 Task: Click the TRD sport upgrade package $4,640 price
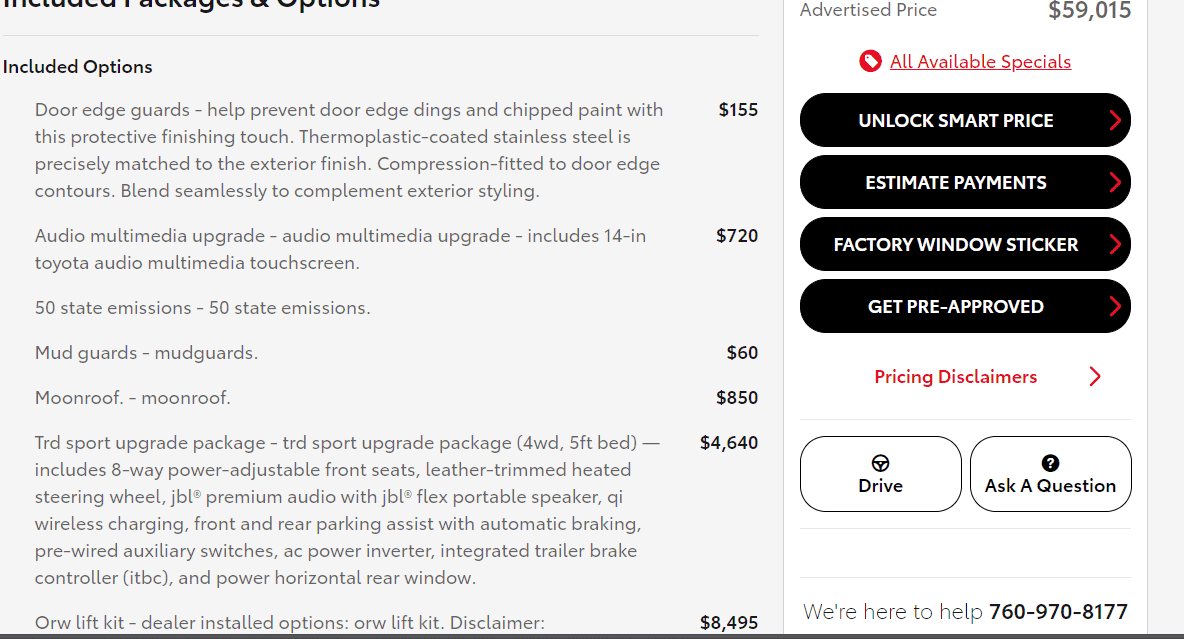(x=728, y=443)
